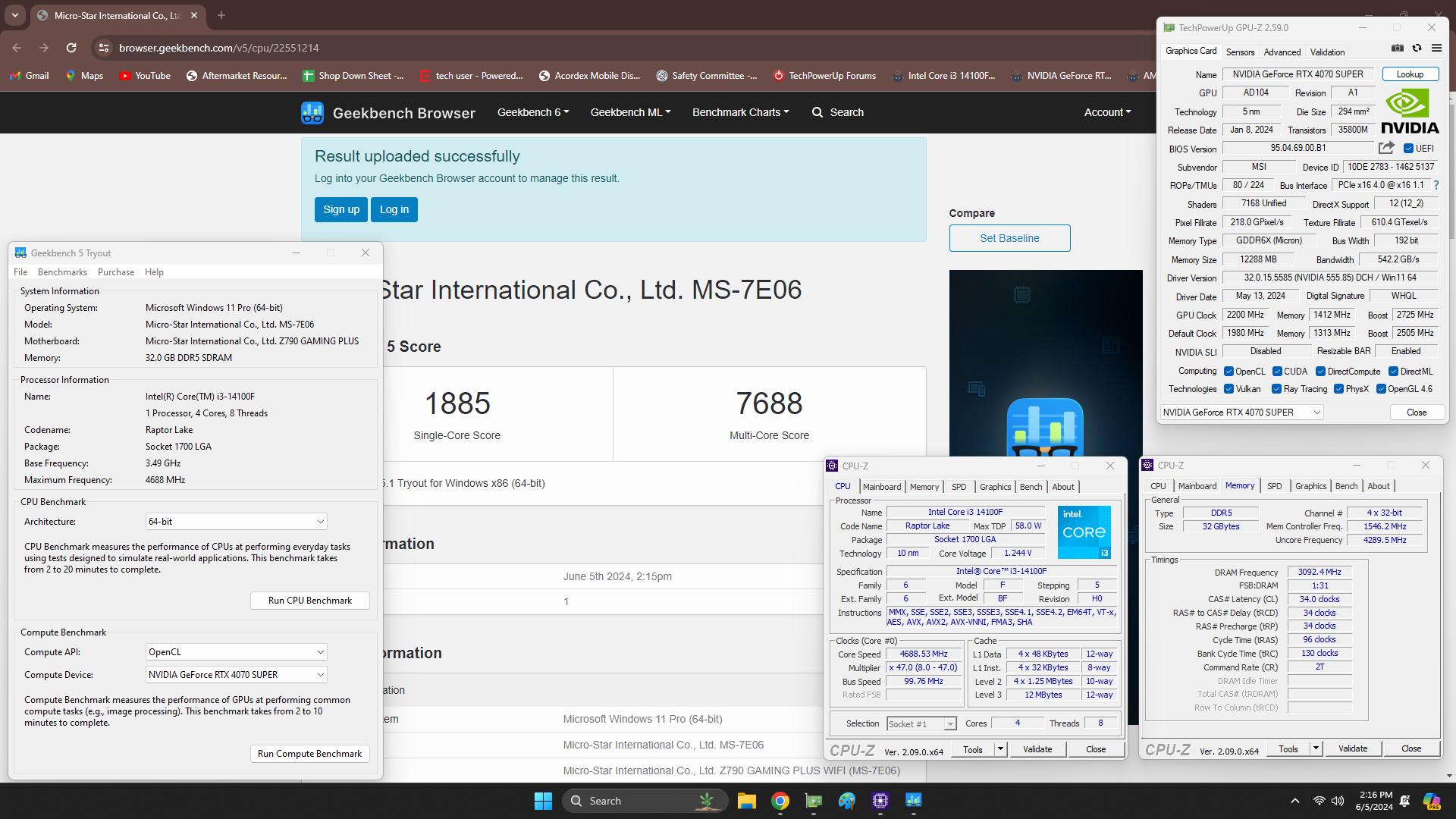
Task: Click the Geekbench taskbar icon
Action: tap(914, 801)
